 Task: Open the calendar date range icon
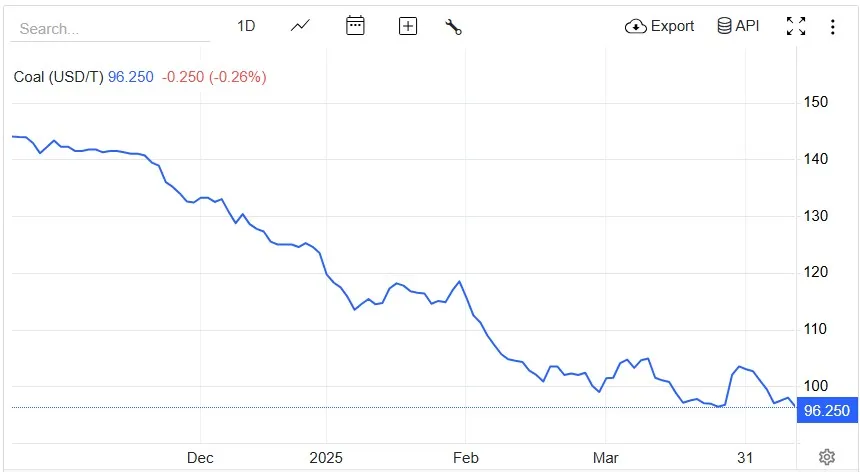click(x=355, y=26)
